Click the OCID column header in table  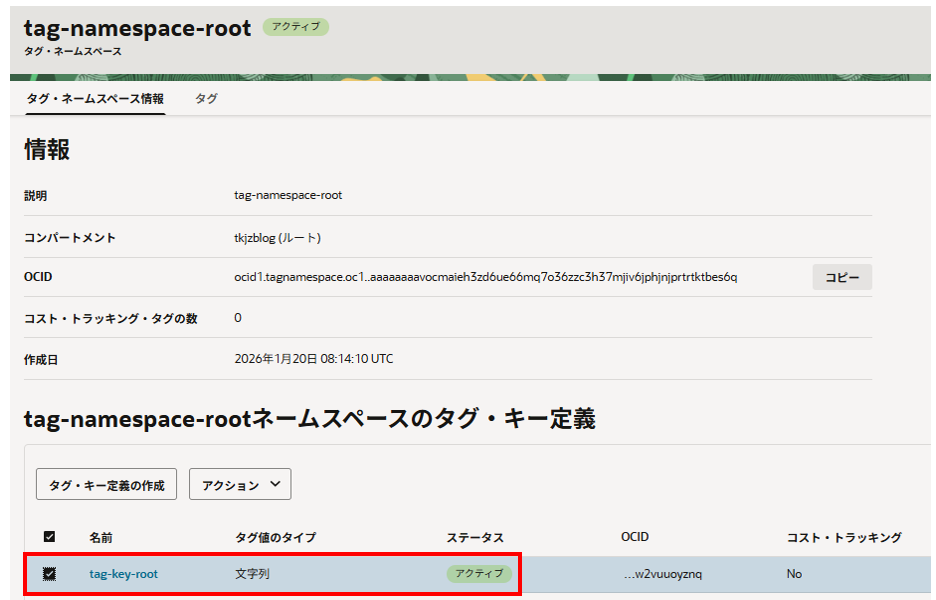coord(635,538)
